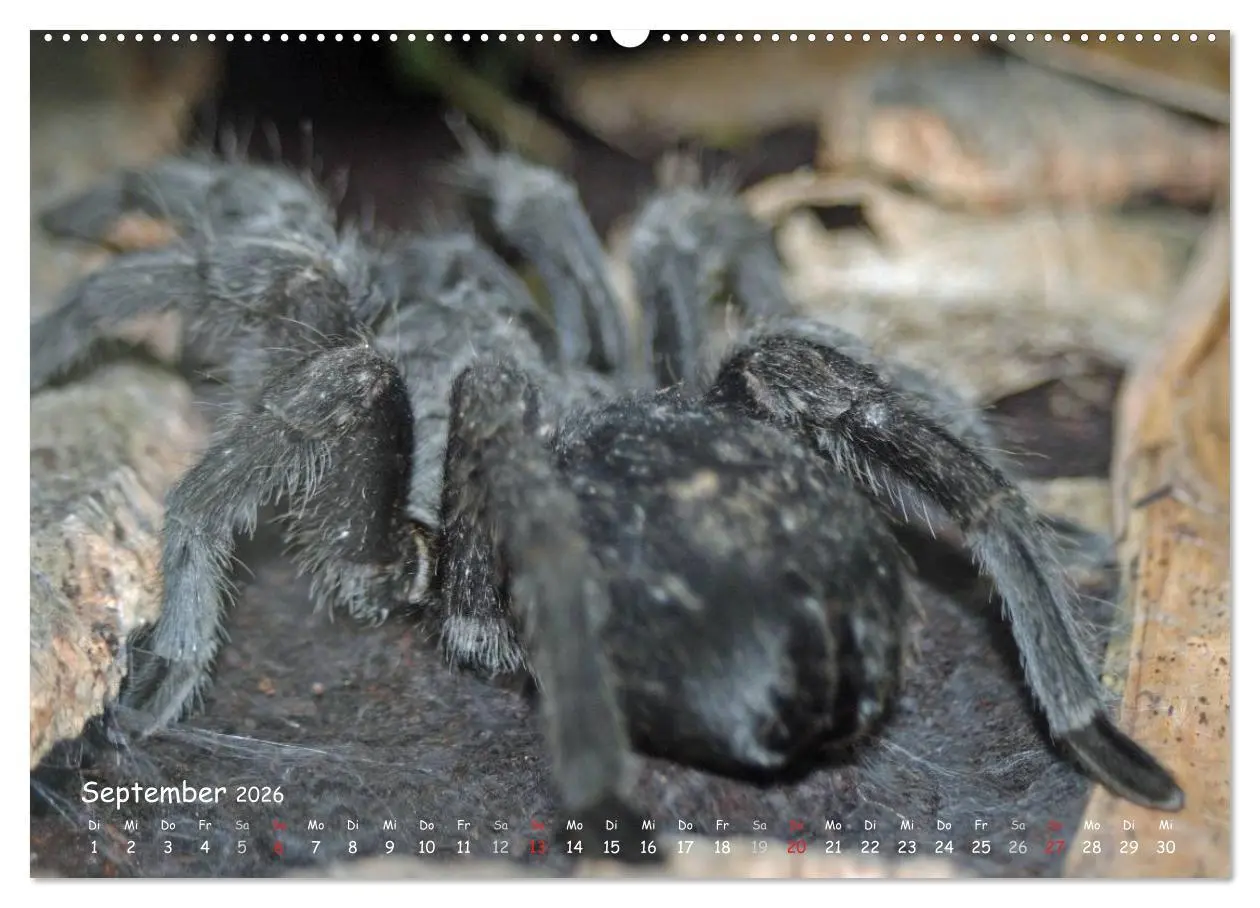The image size is (1260, 908).
Task: Select the red Sunday date 6
Action: point(279,847)
